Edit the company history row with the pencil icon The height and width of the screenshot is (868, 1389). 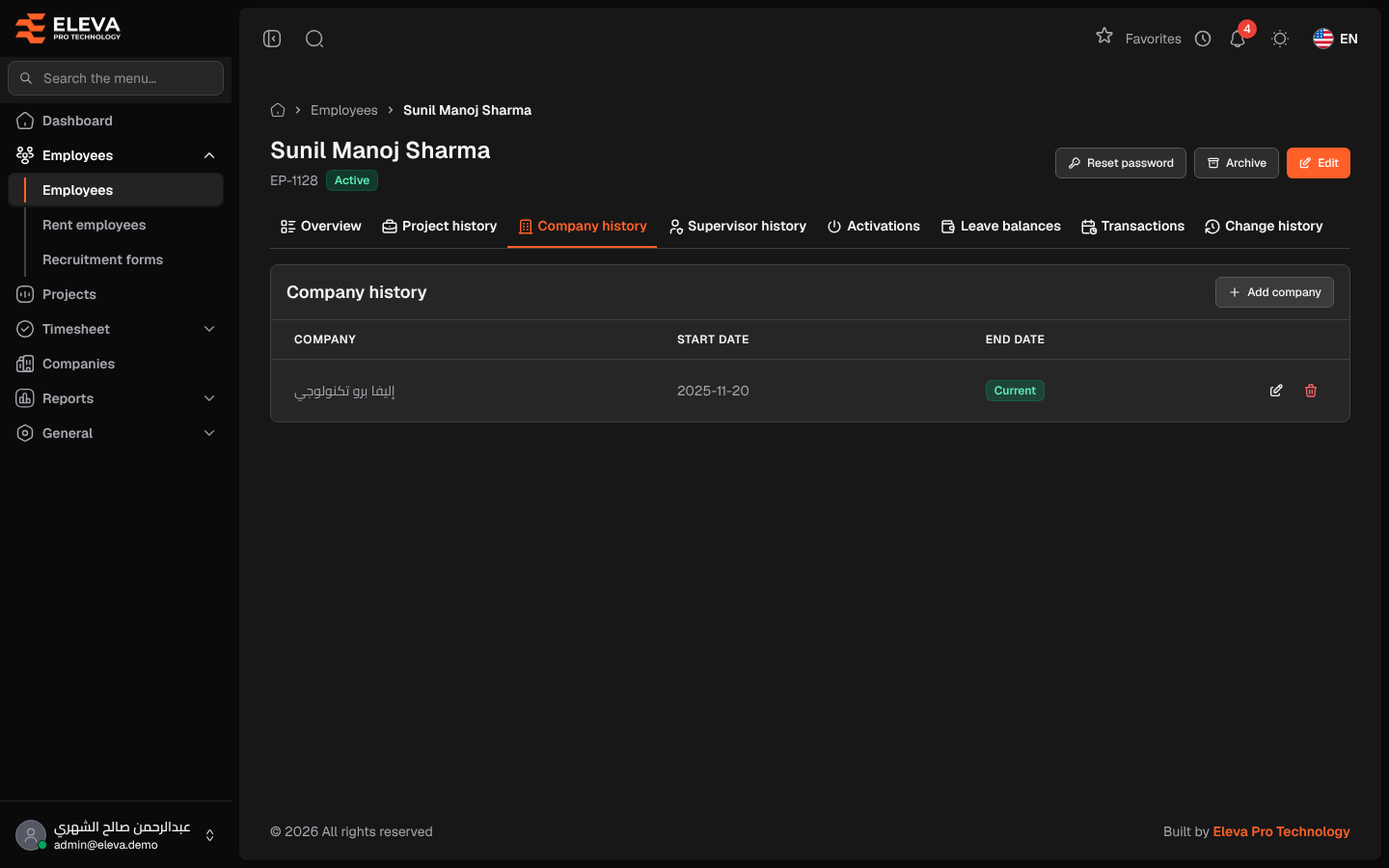(x=1276, y=391)
